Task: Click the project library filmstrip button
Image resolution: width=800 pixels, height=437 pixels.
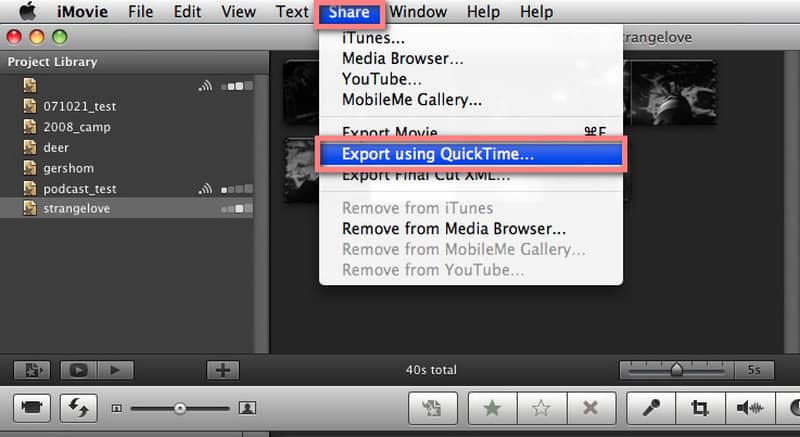Action: (x=32, y=370)
